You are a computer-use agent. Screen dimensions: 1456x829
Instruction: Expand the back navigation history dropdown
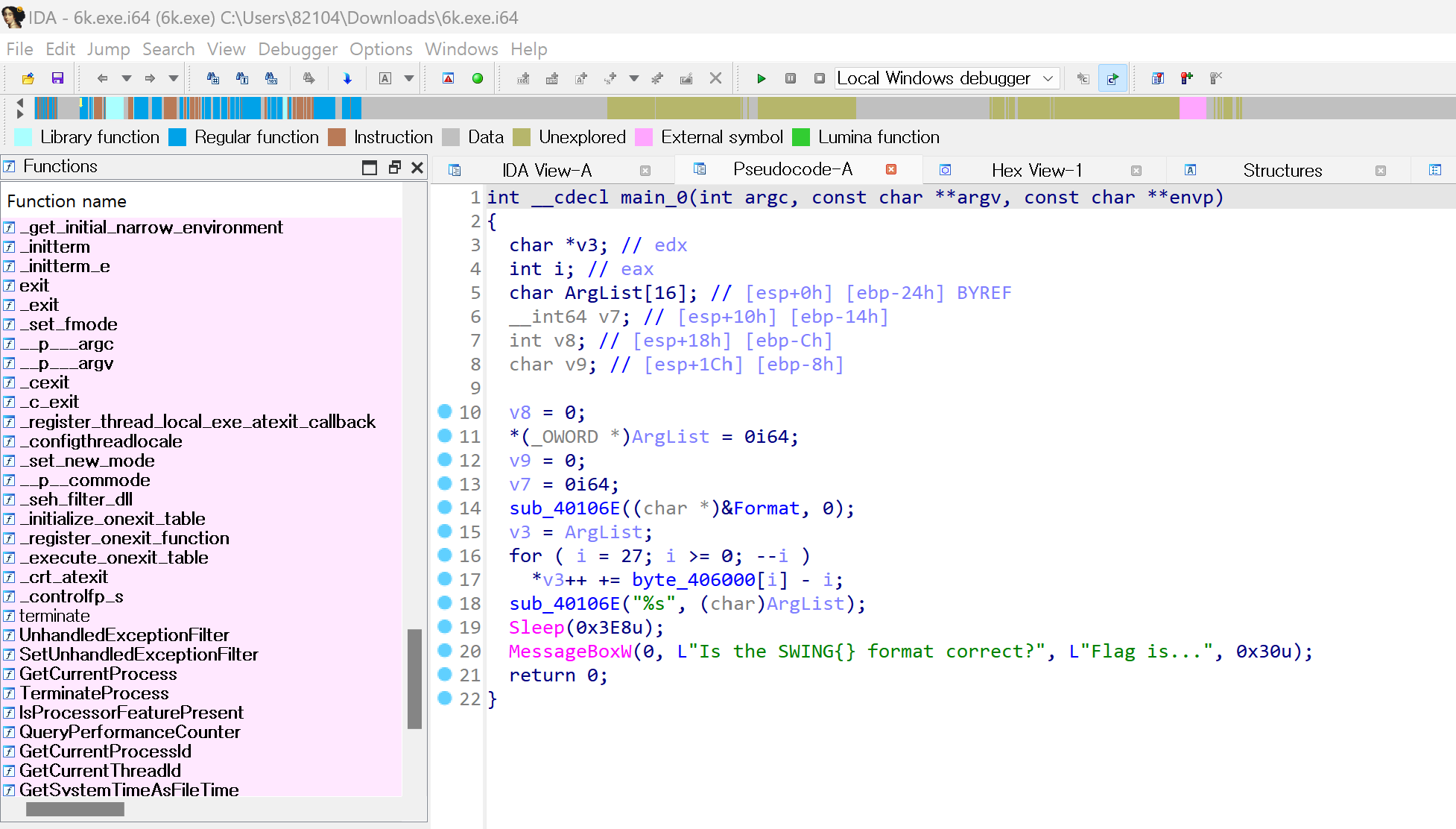pyautogui.click(x=127, y=78)
